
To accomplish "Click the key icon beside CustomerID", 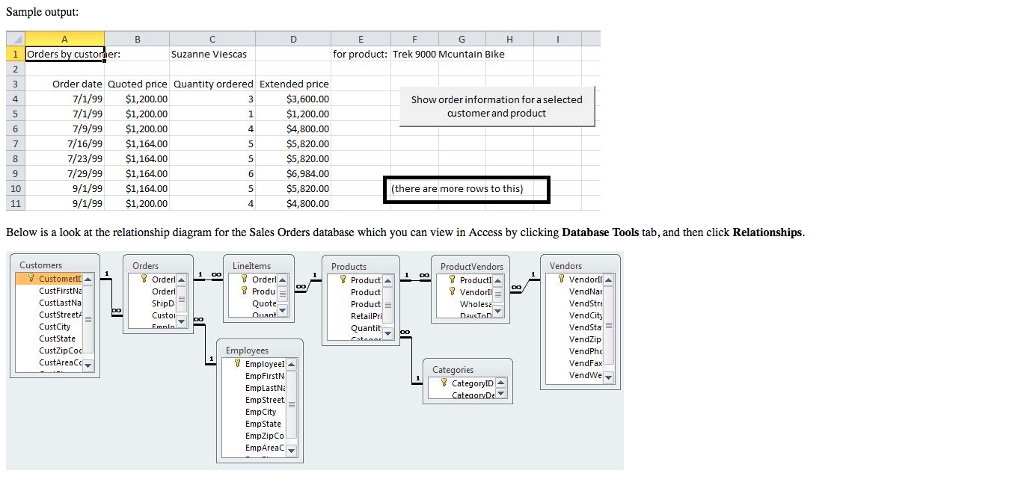I will pos(31,279).
